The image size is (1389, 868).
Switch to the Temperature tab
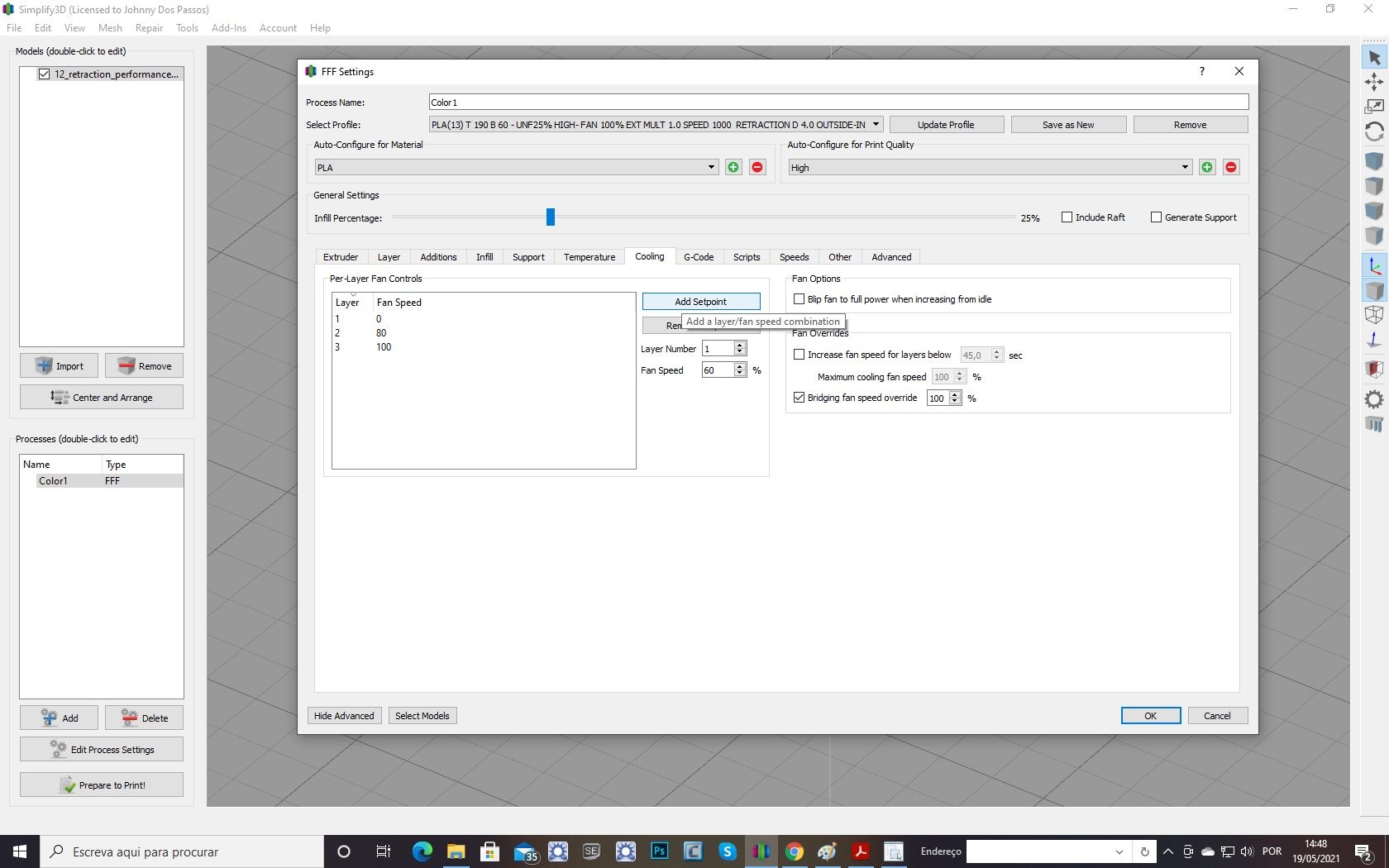589,257
